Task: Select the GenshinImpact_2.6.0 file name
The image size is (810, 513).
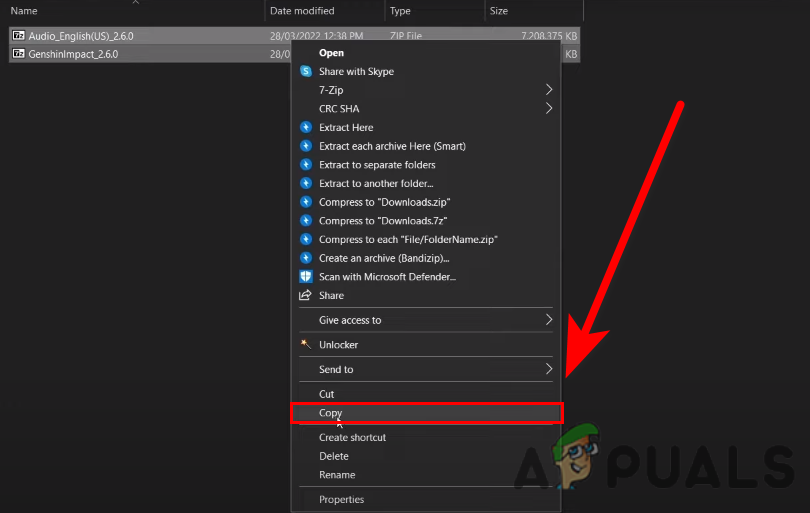Action: pyautogui.click(x=73, y=54)
